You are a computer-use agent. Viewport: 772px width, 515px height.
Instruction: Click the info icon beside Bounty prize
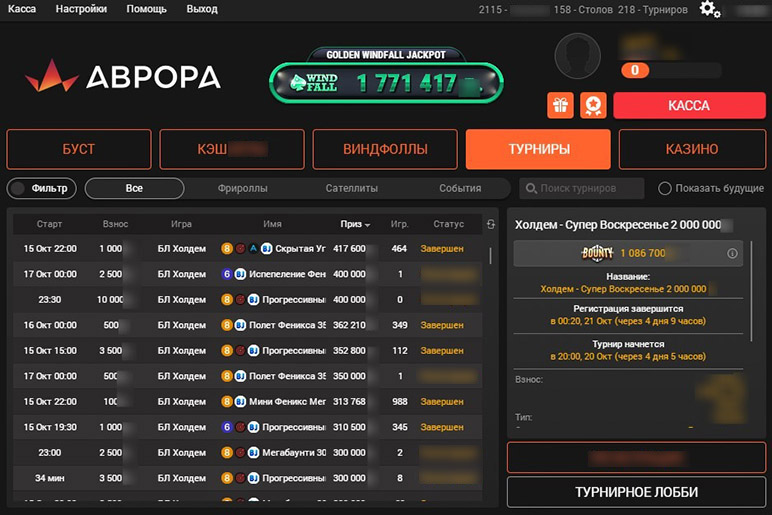(732, 254)
